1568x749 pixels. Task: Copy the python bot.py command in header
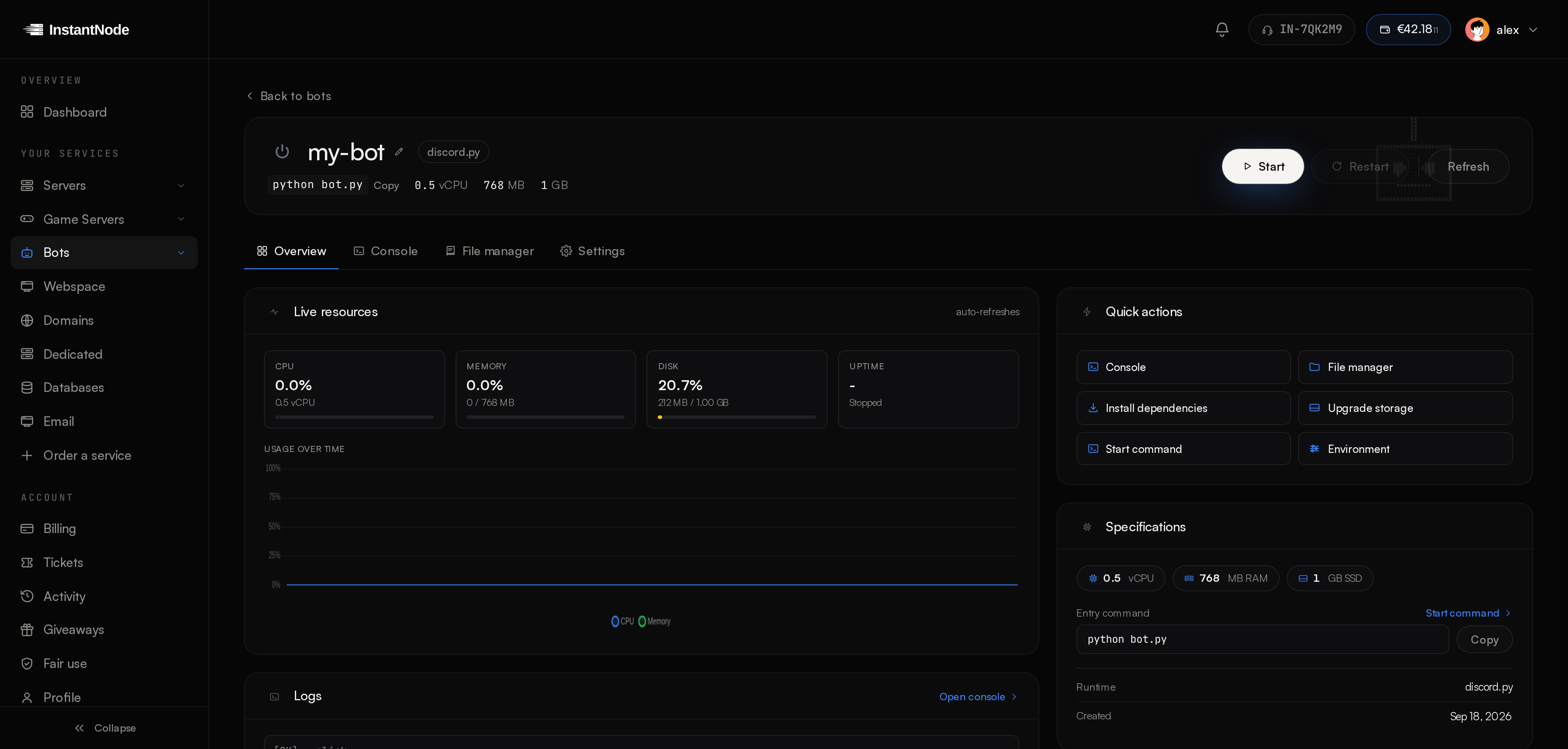click(x=386, y=186)
